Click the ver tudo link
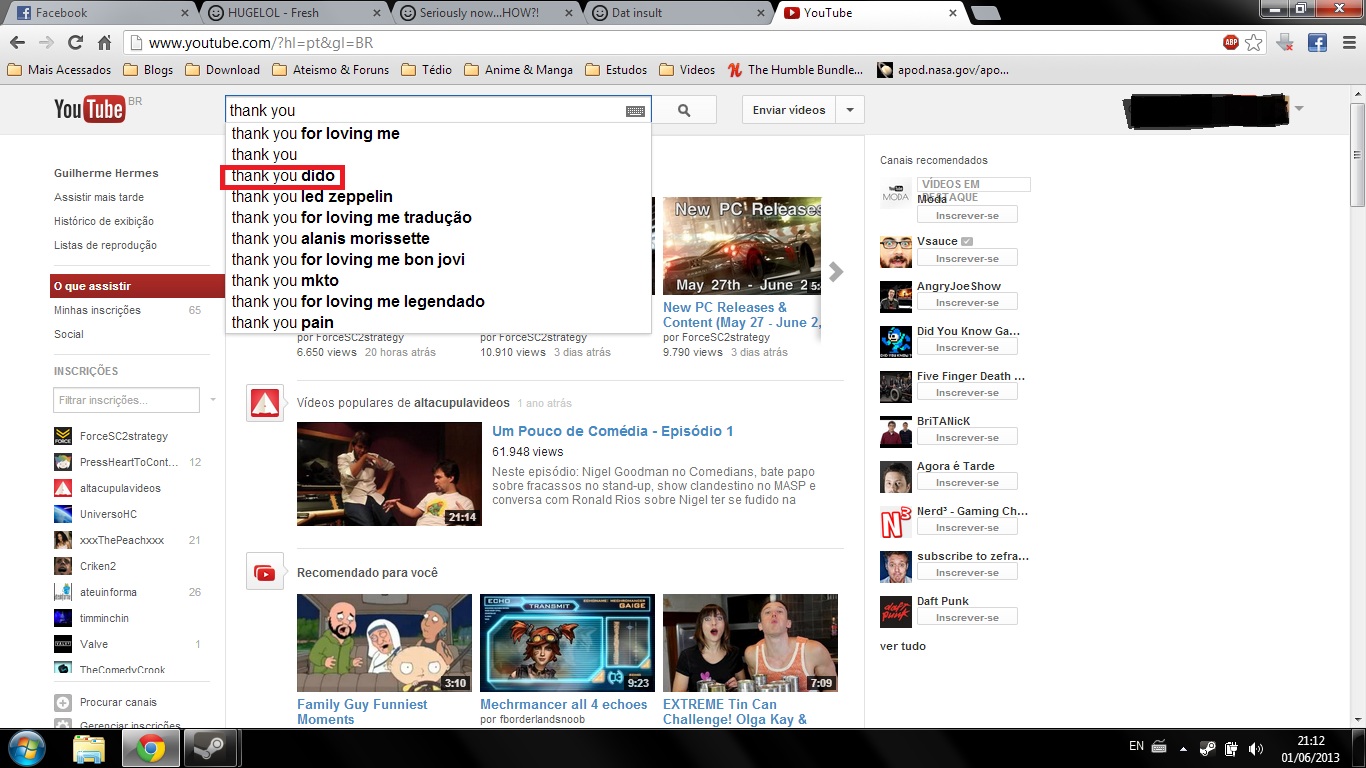Viewport: 1366px width, 768px height. (x=903, y=646)
